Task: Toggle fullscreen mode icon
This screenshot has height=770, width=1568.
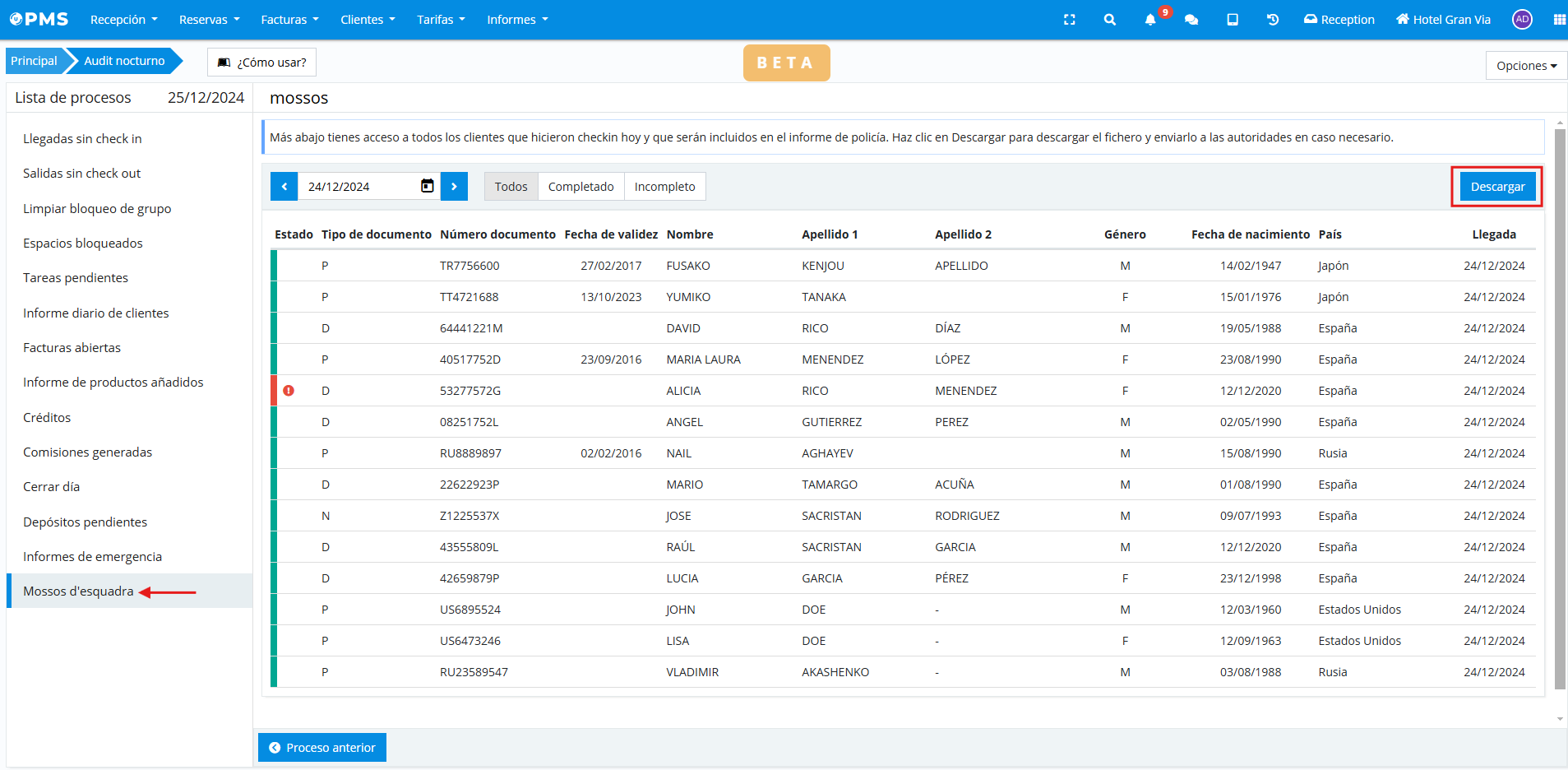Action: click(1069, 20)
